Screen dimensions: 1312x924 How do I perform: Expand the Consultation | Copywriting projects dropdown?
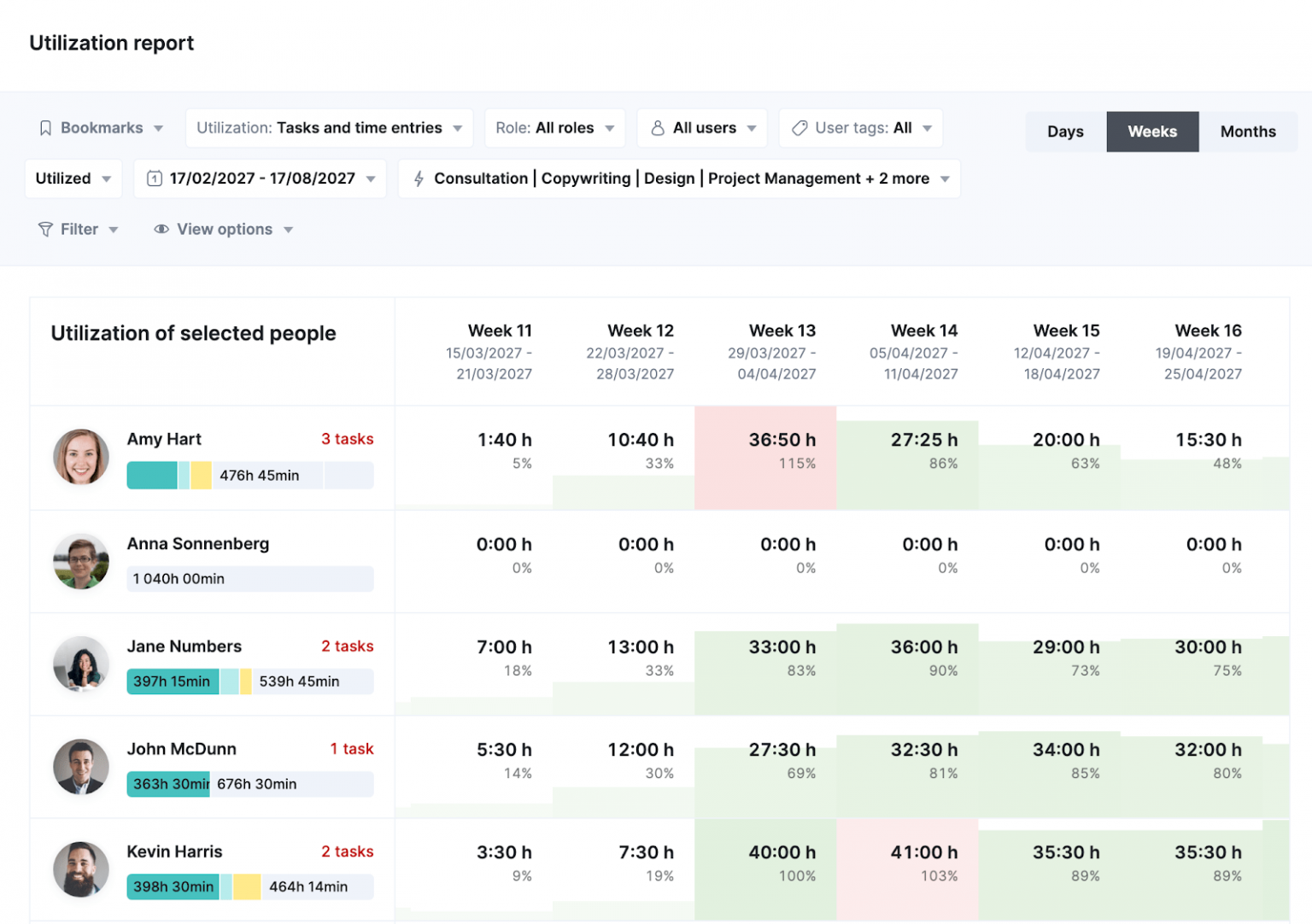(679, 178)
